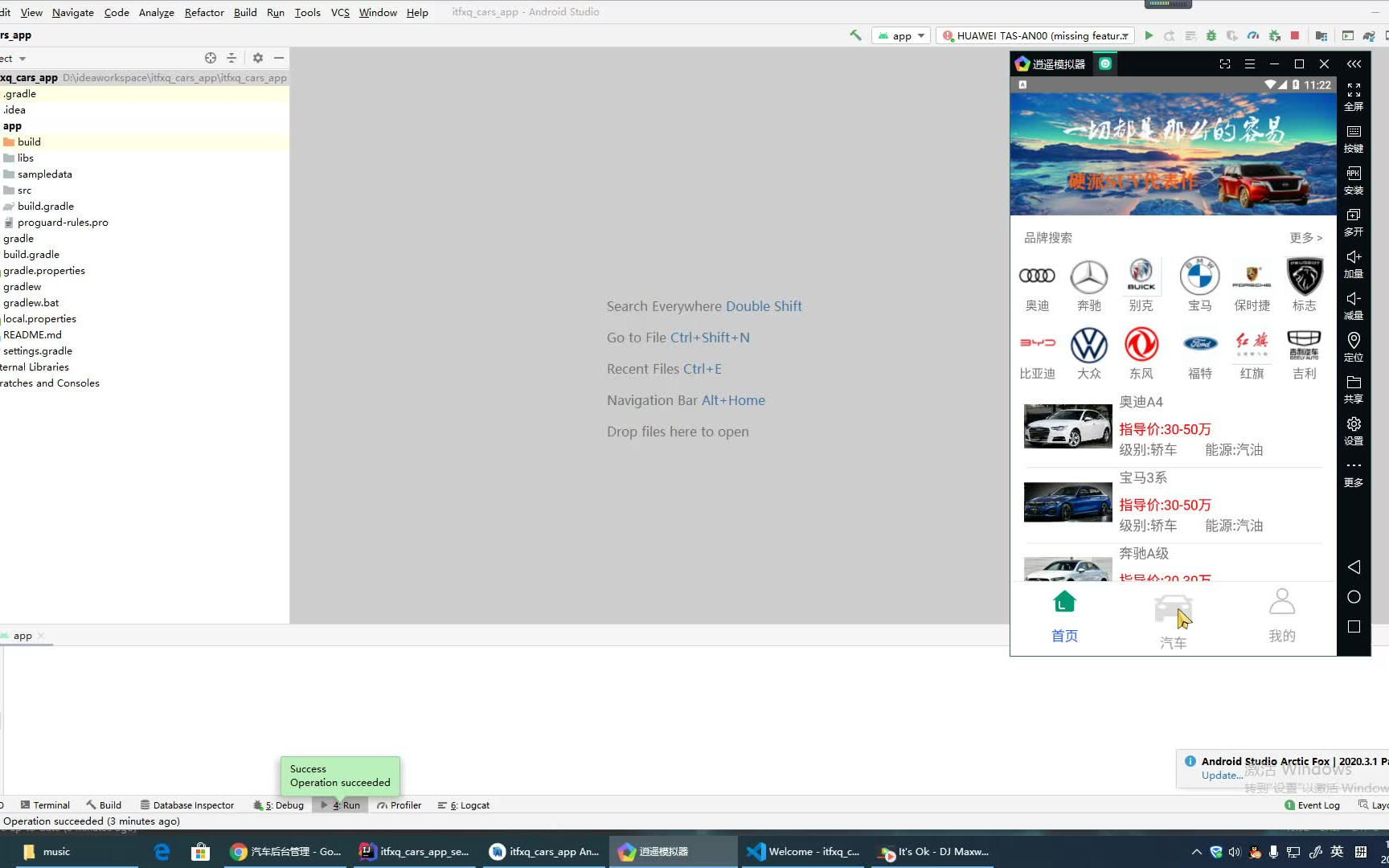This screenshot has height=868, width=1389.
Task: Open the View menu
Action: [x=31, y=12]
